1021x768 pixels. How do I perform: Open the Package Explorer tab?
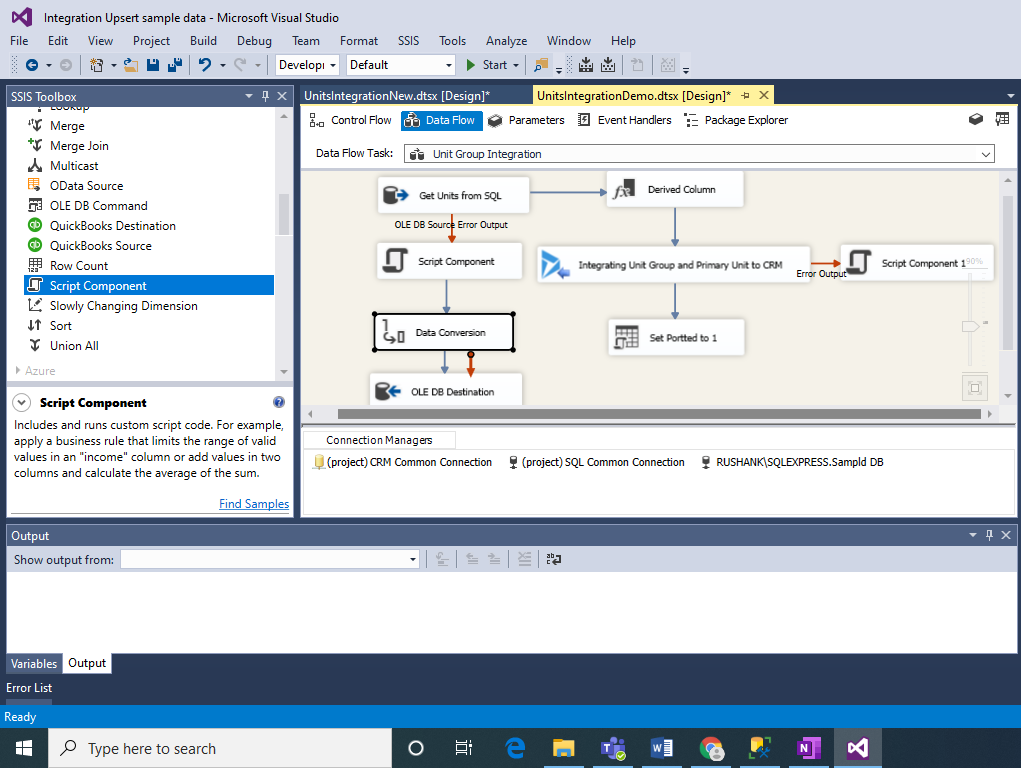pos(736,120)
